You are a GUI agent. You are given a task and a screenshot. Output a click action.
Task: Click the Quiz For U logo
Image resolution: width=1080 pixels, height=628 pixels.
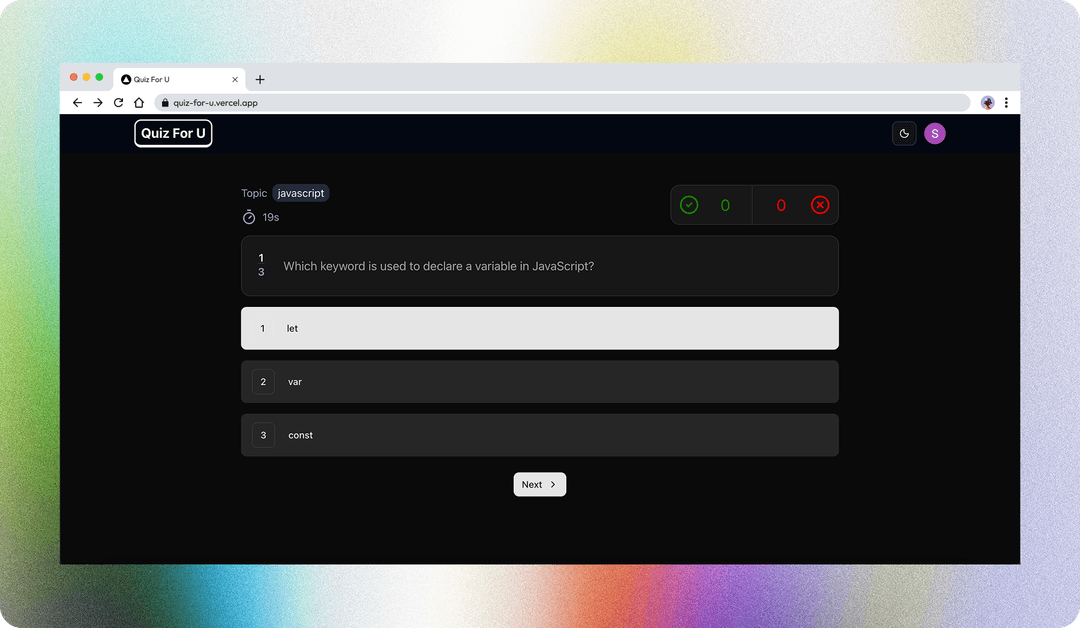[x=173, y=134]
